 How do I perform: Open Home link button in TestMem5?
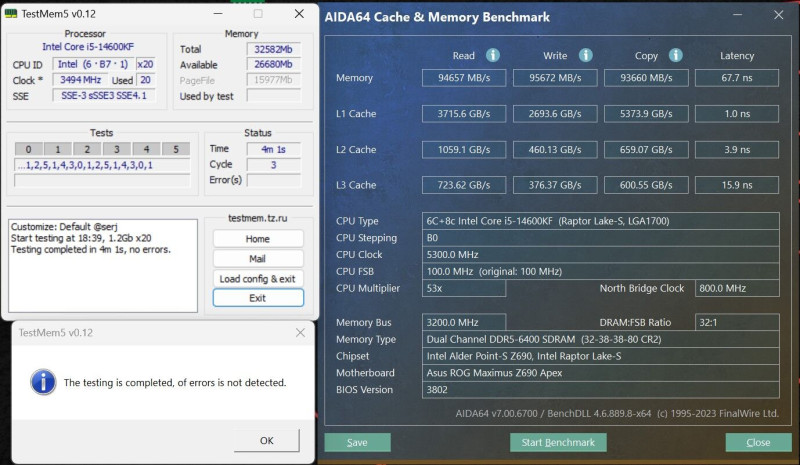pos(258,239)
